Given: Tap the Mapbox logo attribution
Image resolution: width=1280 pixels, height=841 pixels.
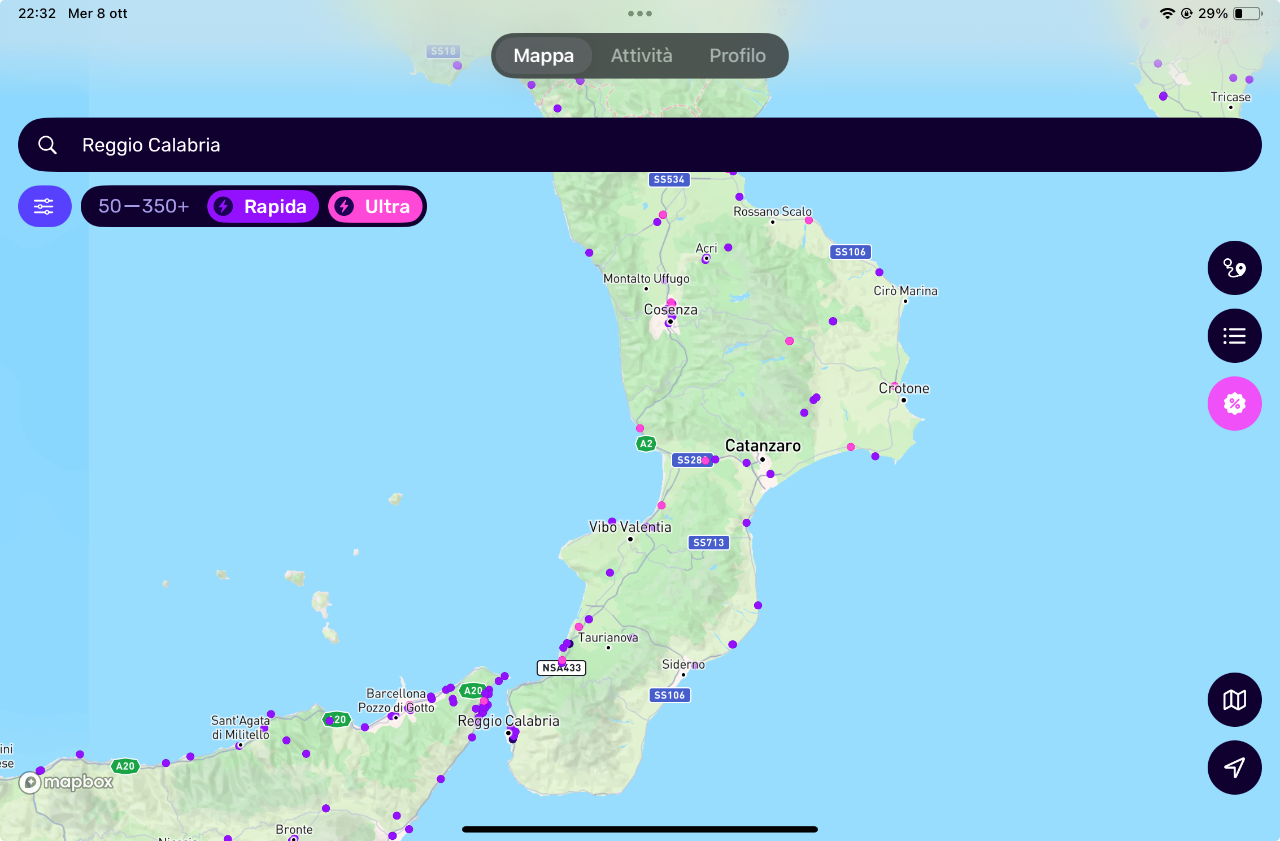Looking at the screenshot, I should (x=66, y=782).
